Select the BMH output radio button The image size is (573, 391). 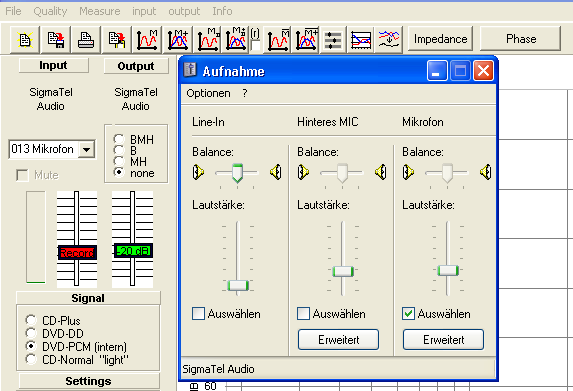[118, 139]
